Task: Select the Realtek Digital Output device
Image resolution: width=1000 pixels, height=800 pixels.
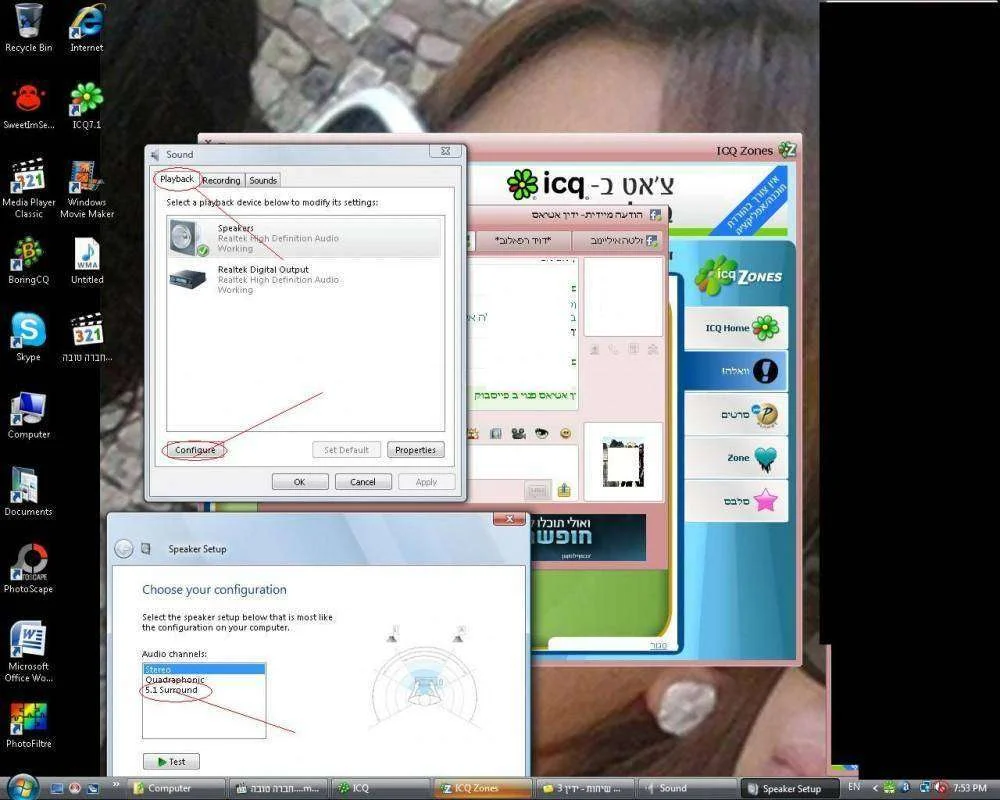Action: pyautogui.click(x=305, y=279)
